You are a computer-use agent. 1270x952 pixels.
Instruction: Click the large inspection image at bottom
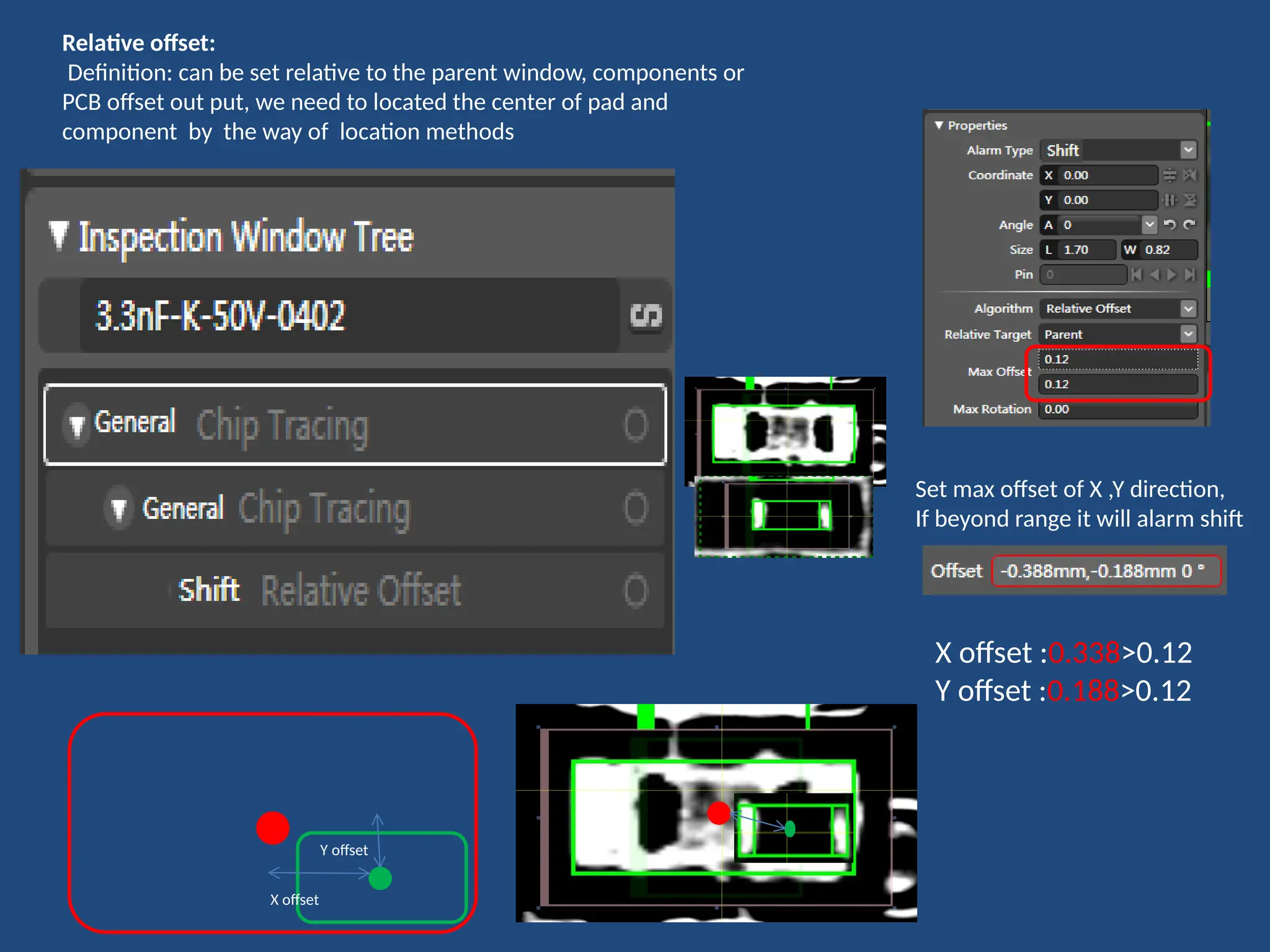point(716,813)
